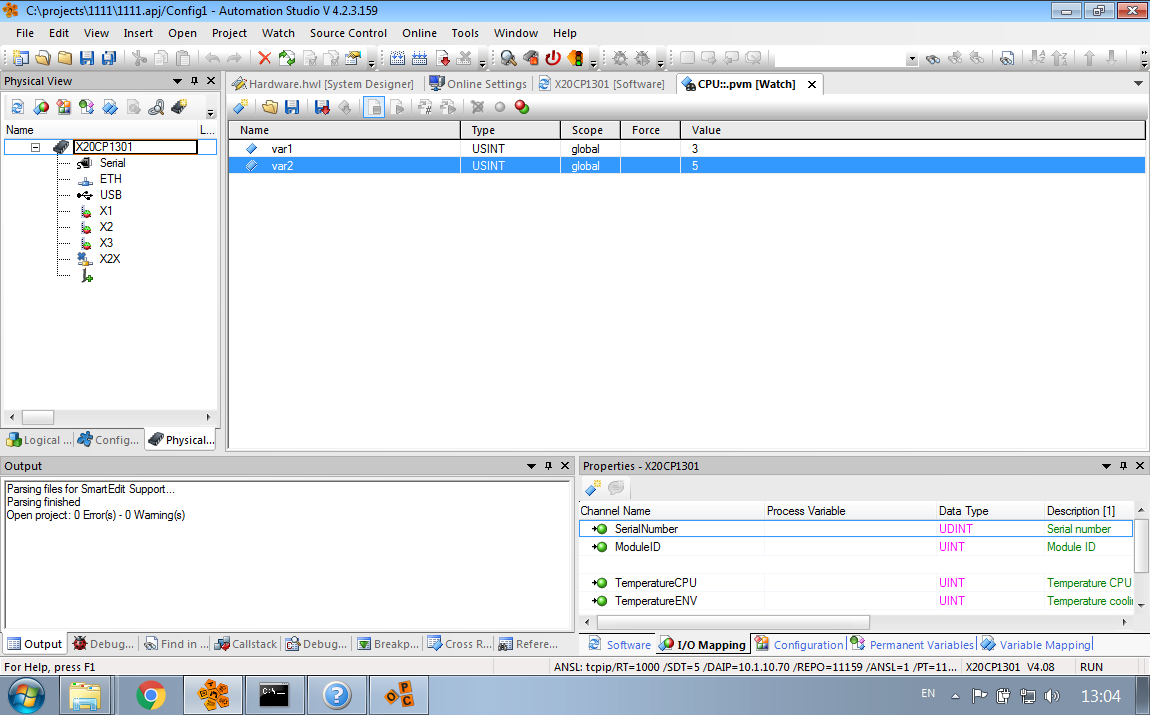This screenshot has height=715, width=1150.
Task: Show hidden system tray icons arrow
Action: point(955,696)
